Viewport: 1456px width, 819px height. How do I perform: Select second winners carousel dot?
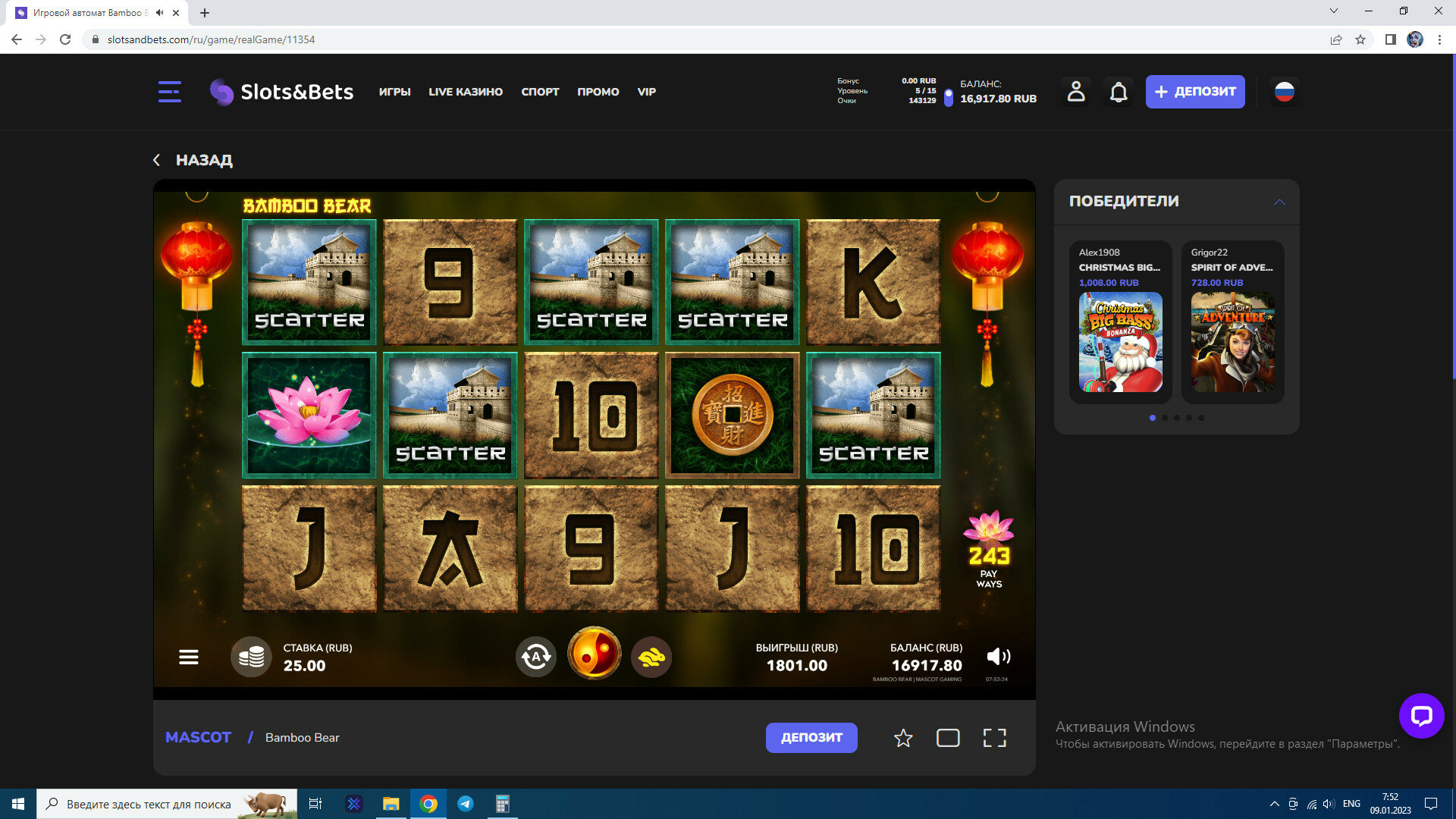1165,418
